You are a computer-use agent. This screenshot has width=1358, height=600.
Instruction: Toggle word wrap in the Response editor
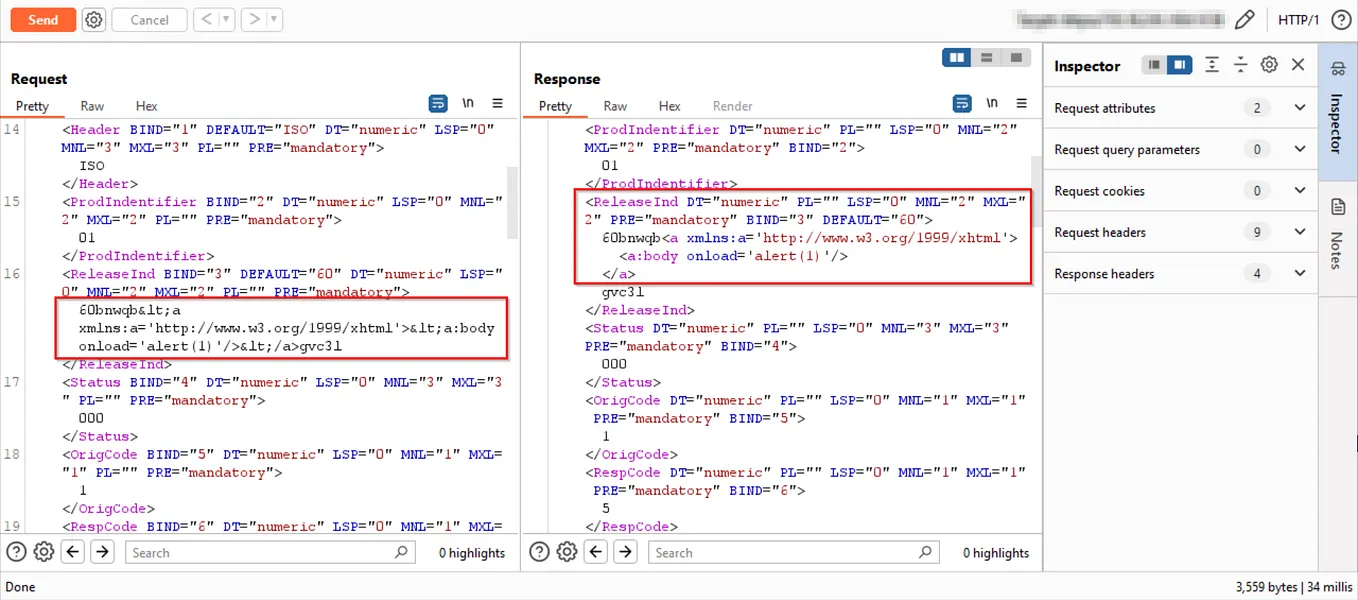click(962, 103)
